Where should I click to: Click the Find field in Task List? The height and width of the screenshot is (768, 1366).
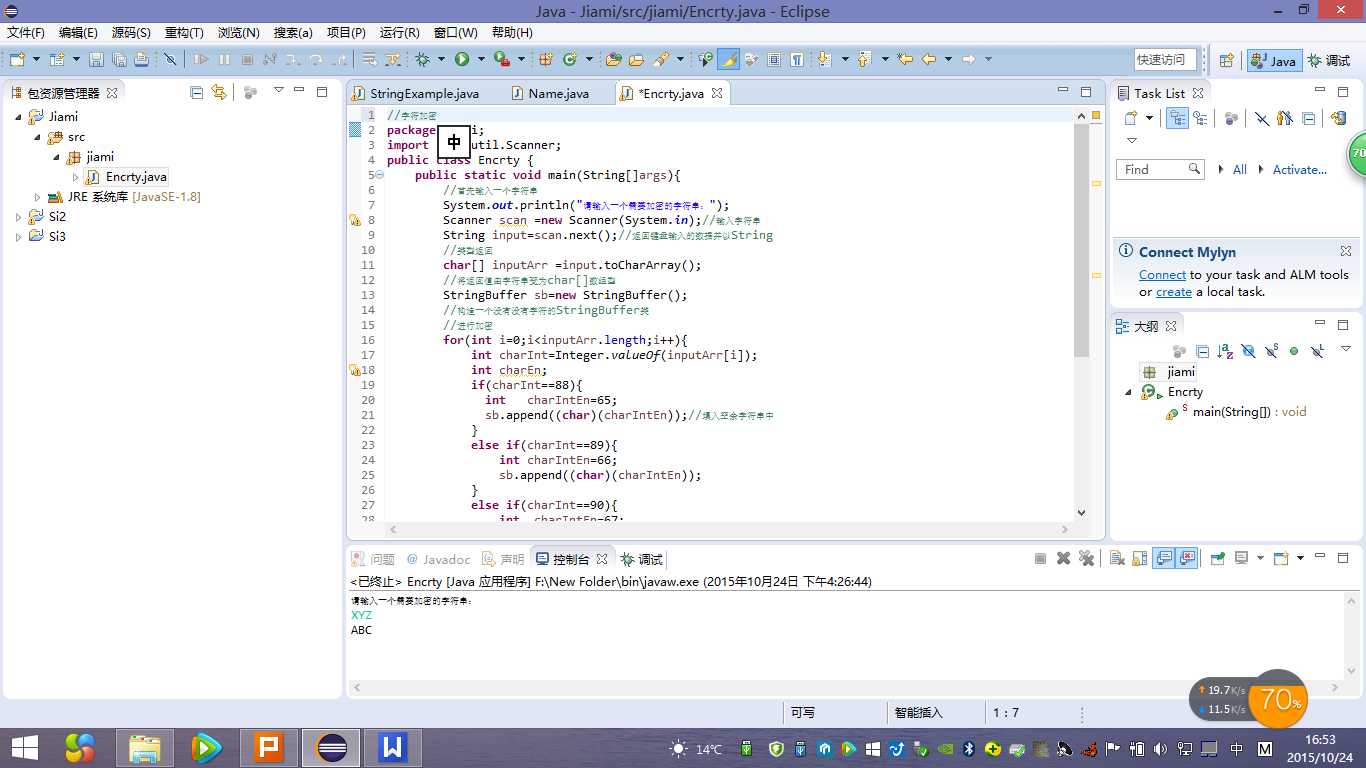point(1160,170)
